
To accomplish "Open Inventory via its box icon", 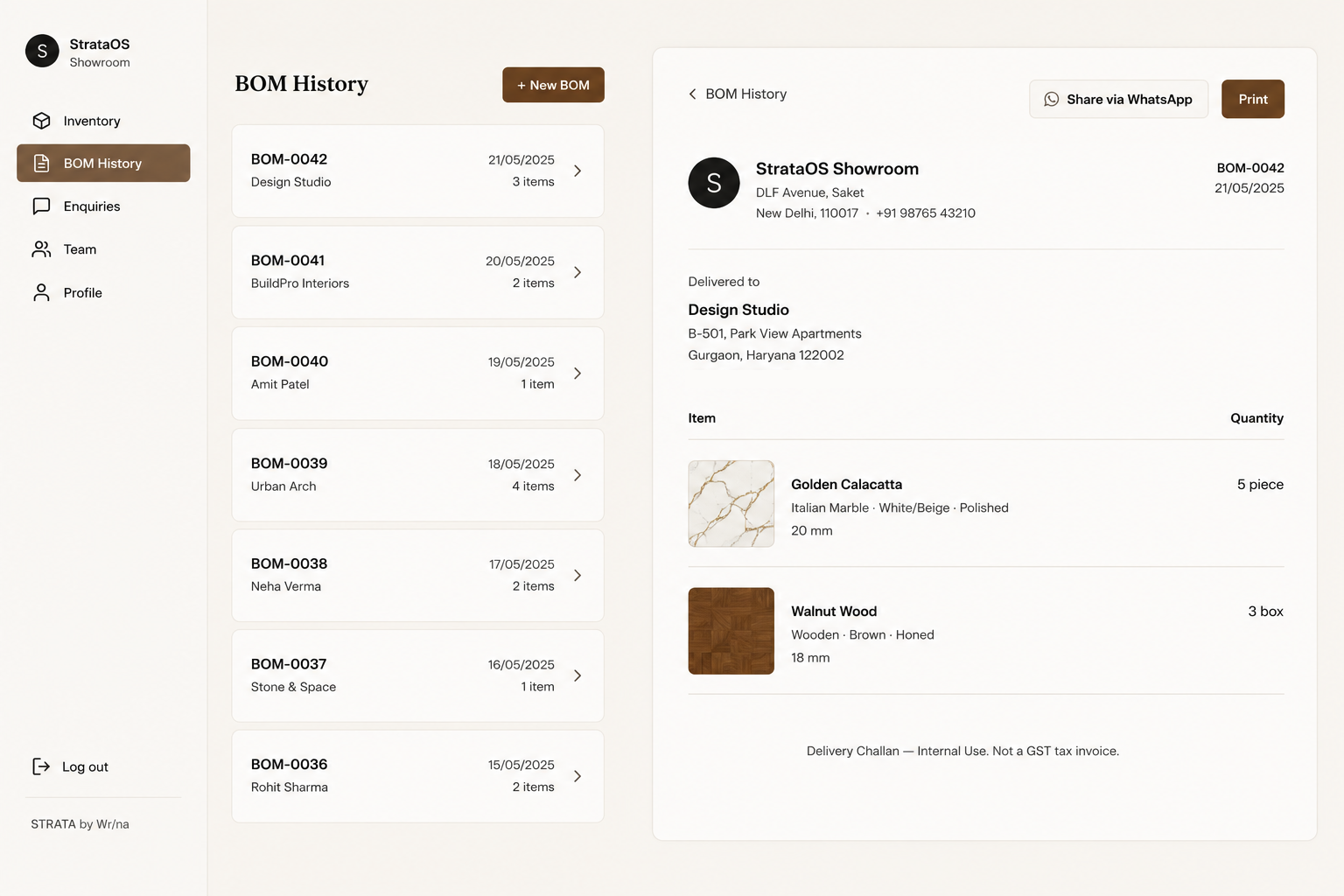I will [41, 121].
